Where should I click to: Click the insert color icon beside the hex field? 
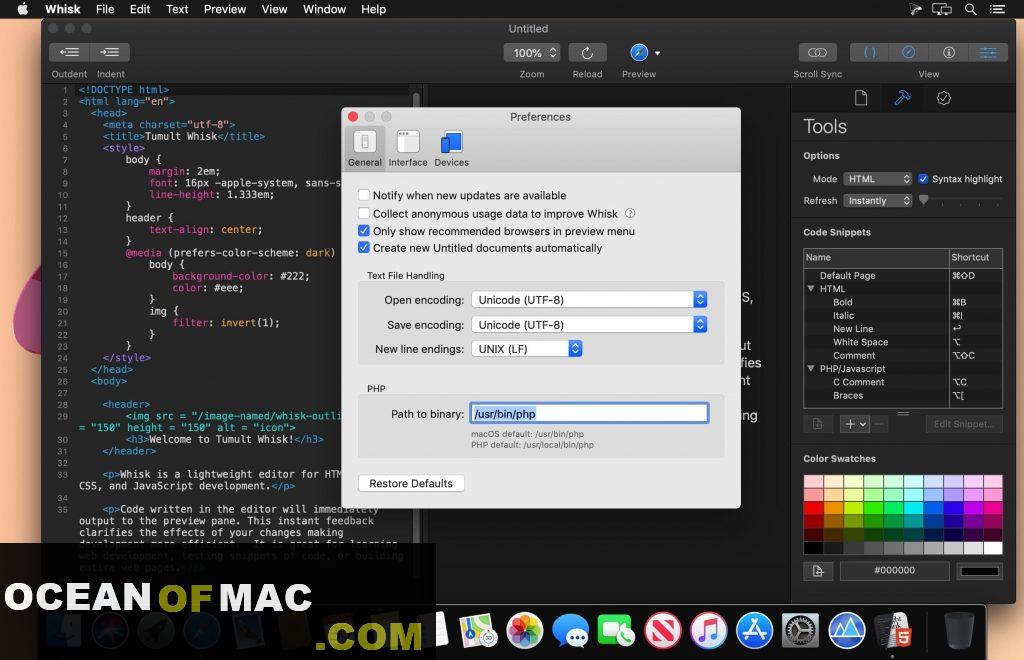818,571
